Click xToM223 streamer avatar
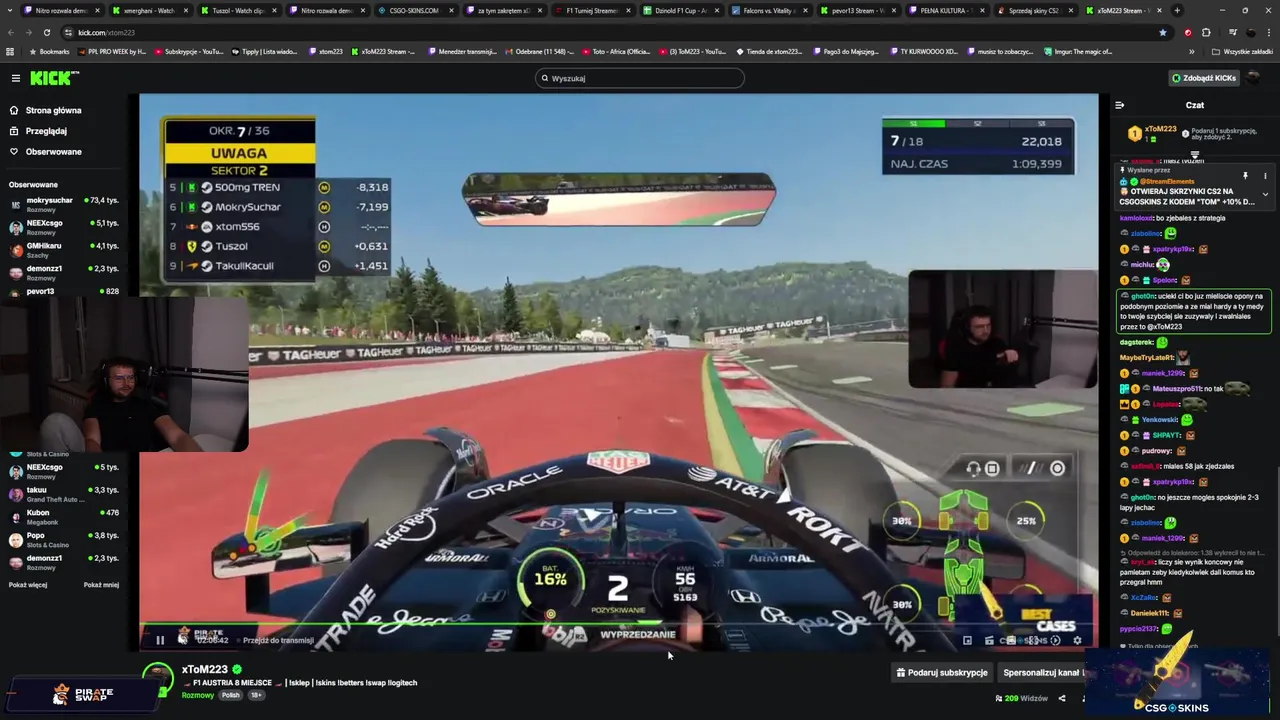The width and height of the screenshot is (1280, 720). pos(158,678)
